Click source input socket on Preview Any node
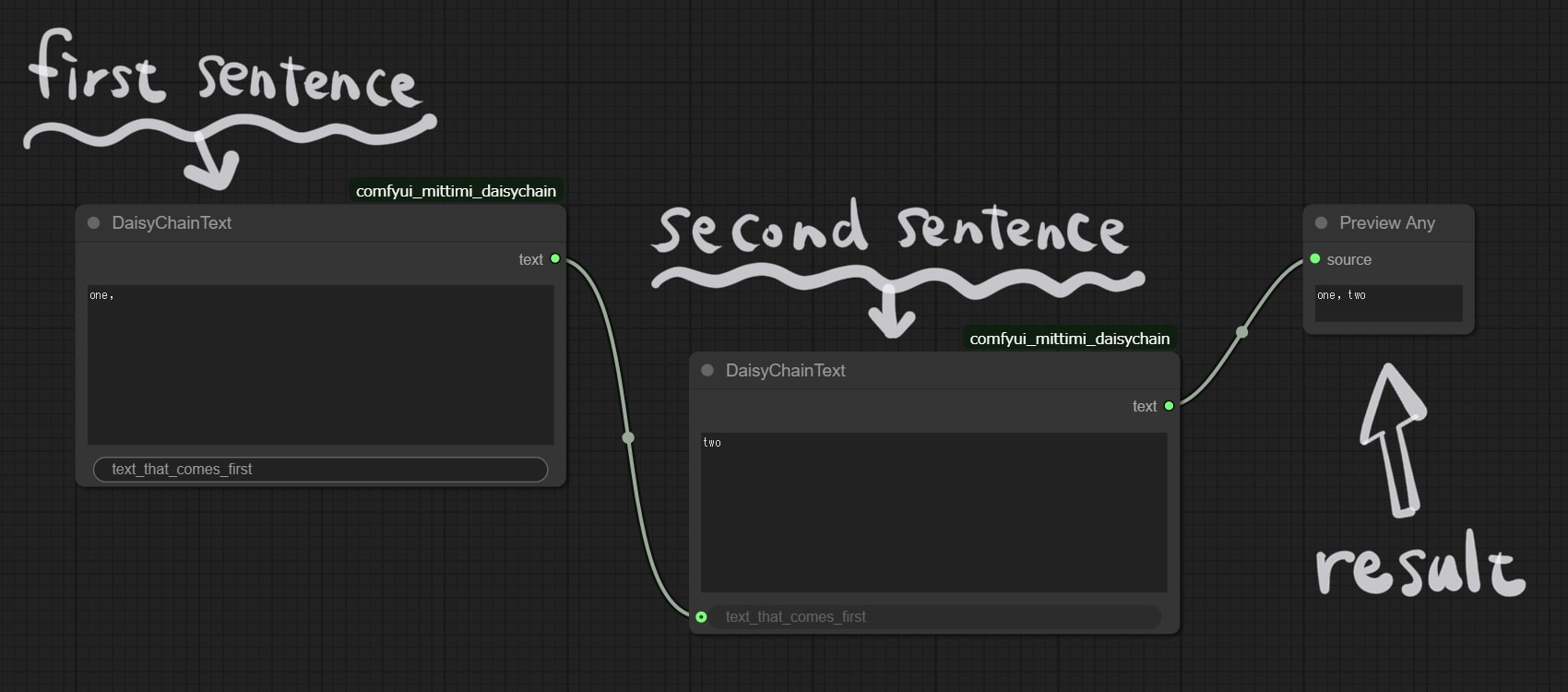The height and width of the screenshot is (692, 1568). tap(1315, 258)
